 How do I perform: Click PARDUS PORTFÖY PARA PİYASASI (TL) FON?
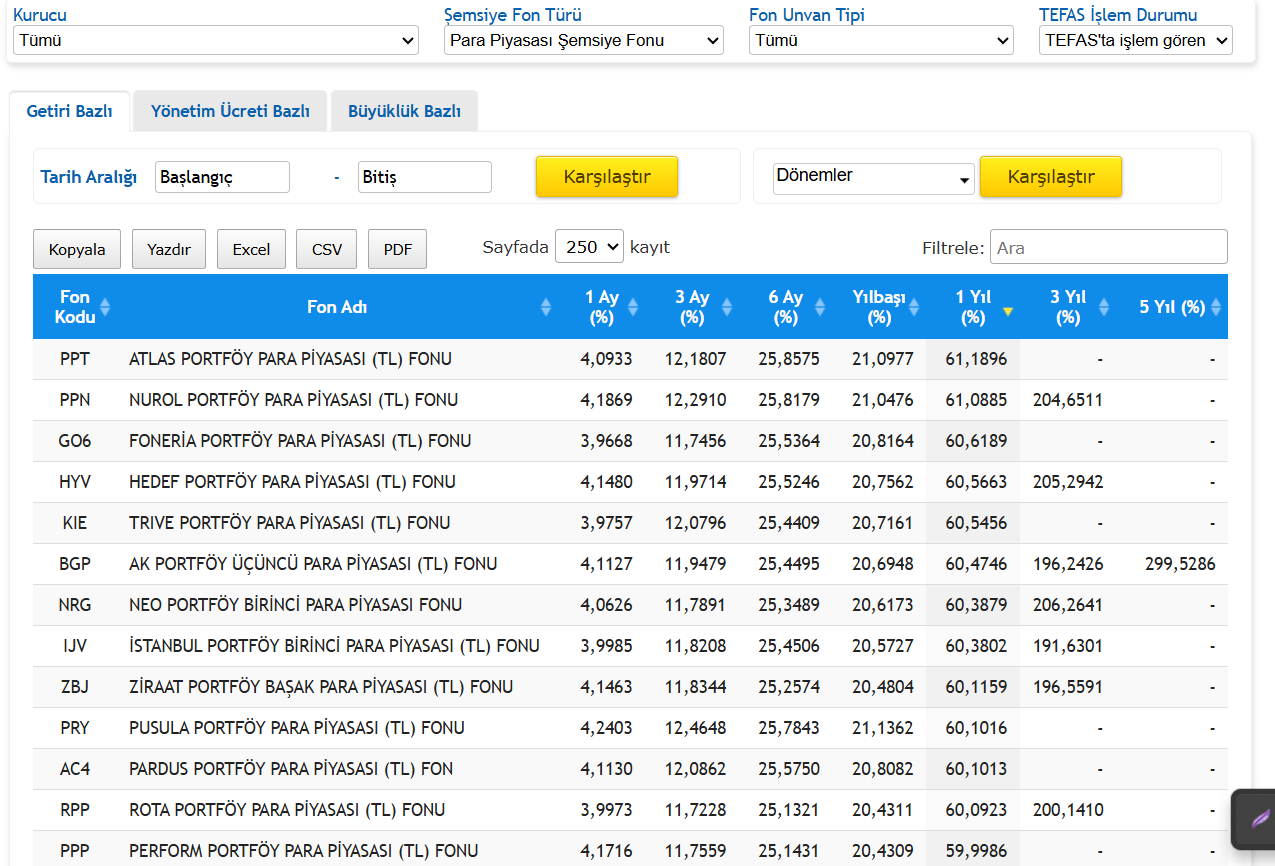coord(291,769)
